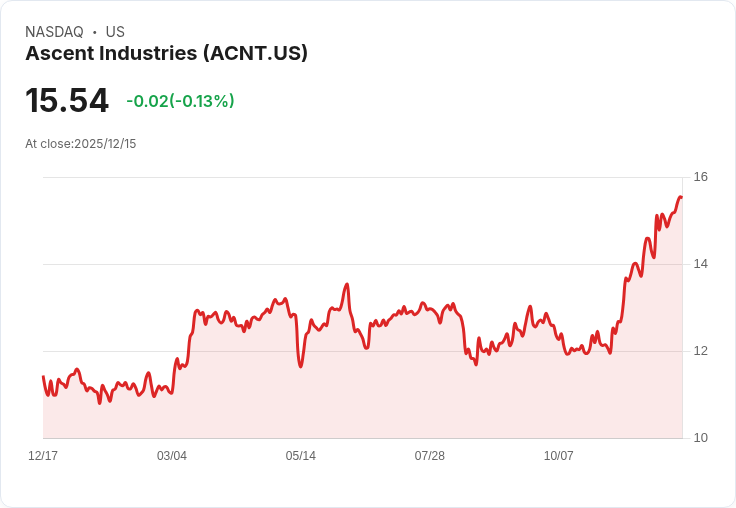The height and width of the screenshot is (508, 736).
Task: Click the 03/04 date axis label
Action: point(172,455)
